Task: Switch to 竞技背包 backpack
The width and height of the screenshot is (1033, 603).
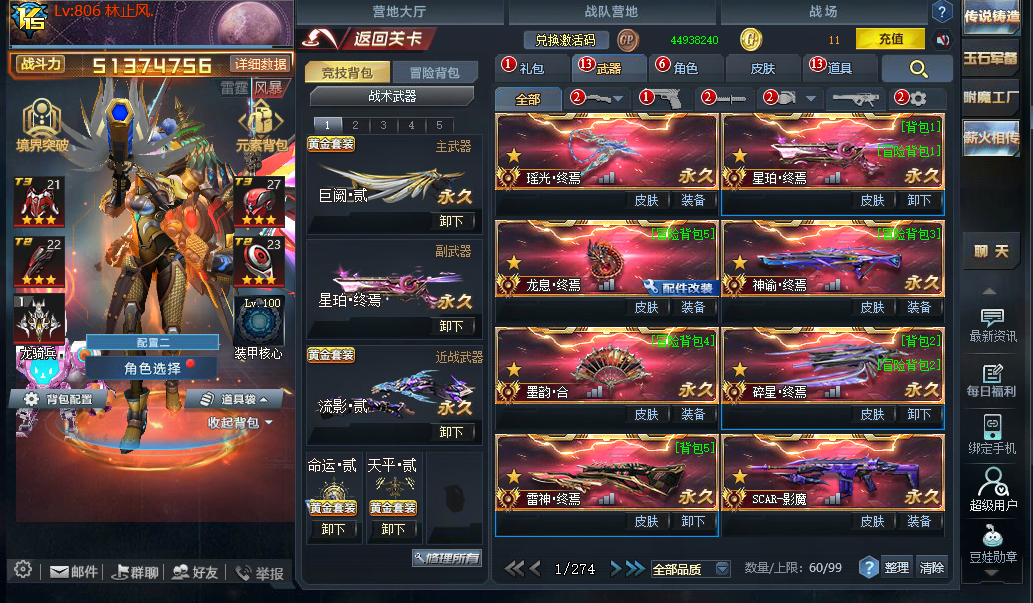Action: pos(347,72)
